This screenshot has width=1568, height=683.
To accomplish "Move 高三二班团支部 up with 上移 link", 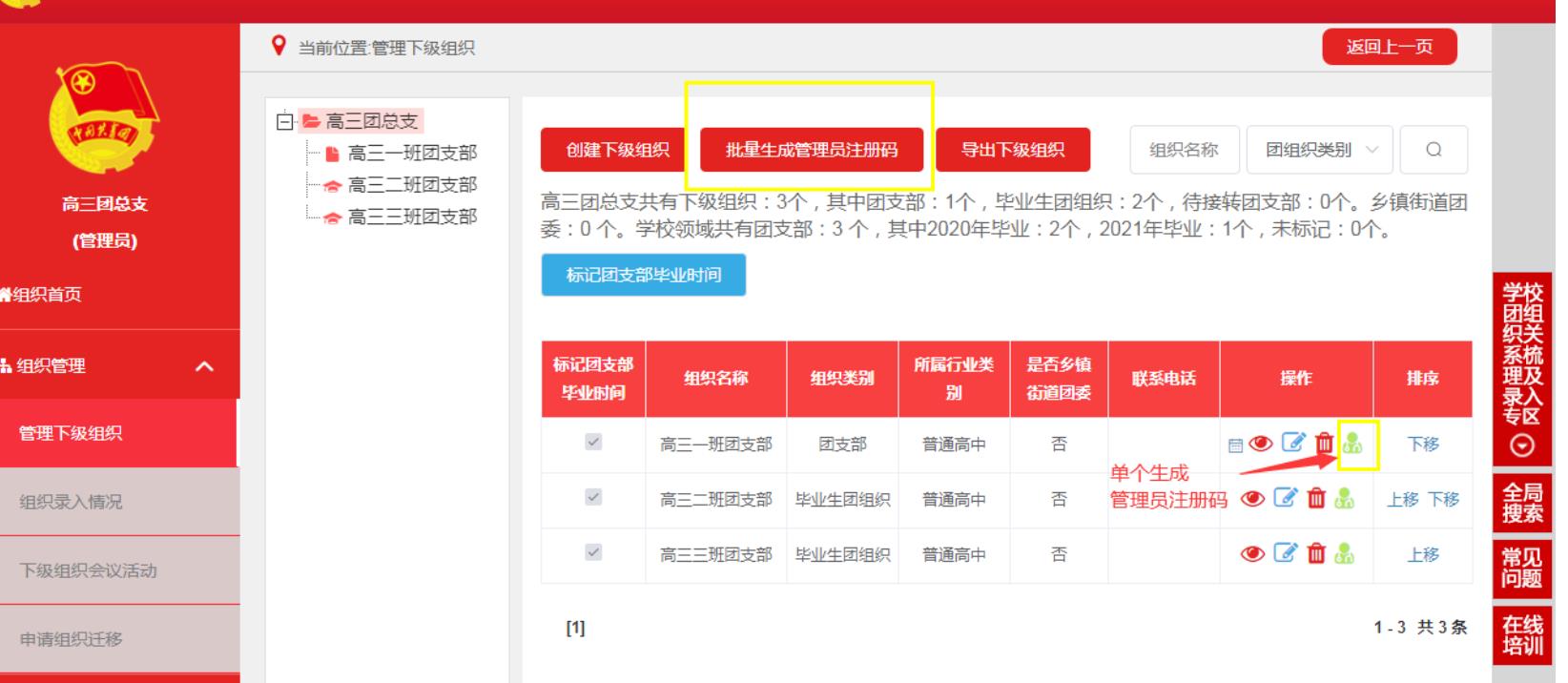I will 1402,499.
